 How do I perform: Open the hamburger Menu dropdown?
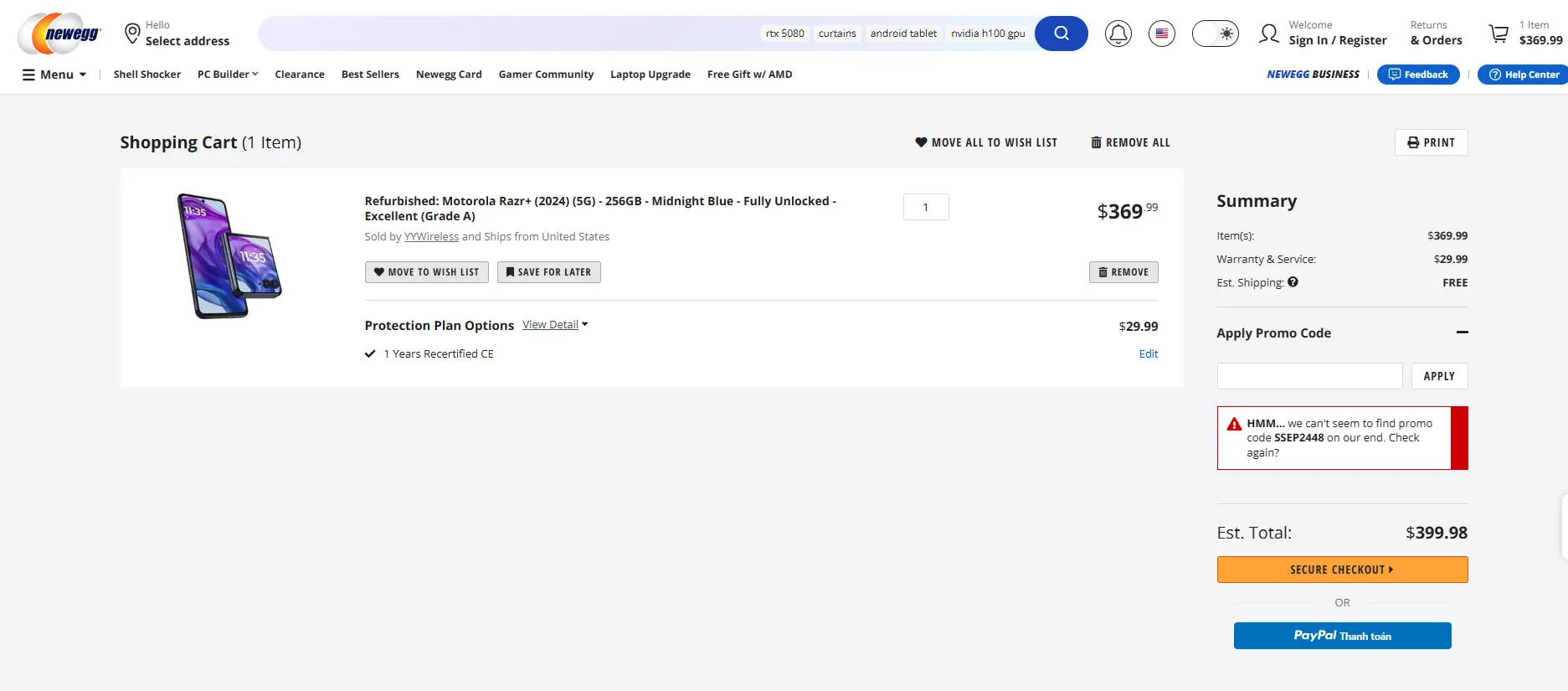pyautogui.click(x=54, y=75)
